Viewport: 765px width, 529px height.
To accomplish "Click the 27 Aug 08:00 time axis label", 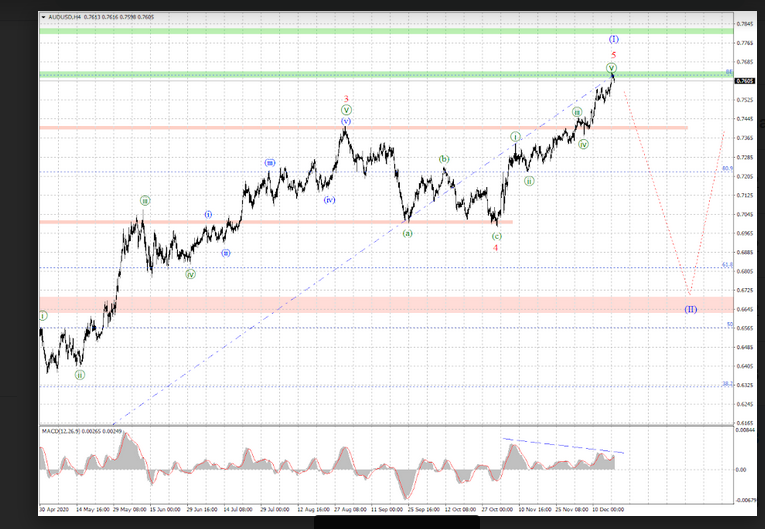I will [351, 508].
